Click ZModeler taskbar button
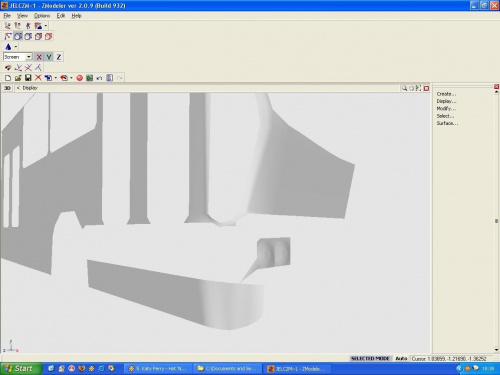 coord(298,369)
